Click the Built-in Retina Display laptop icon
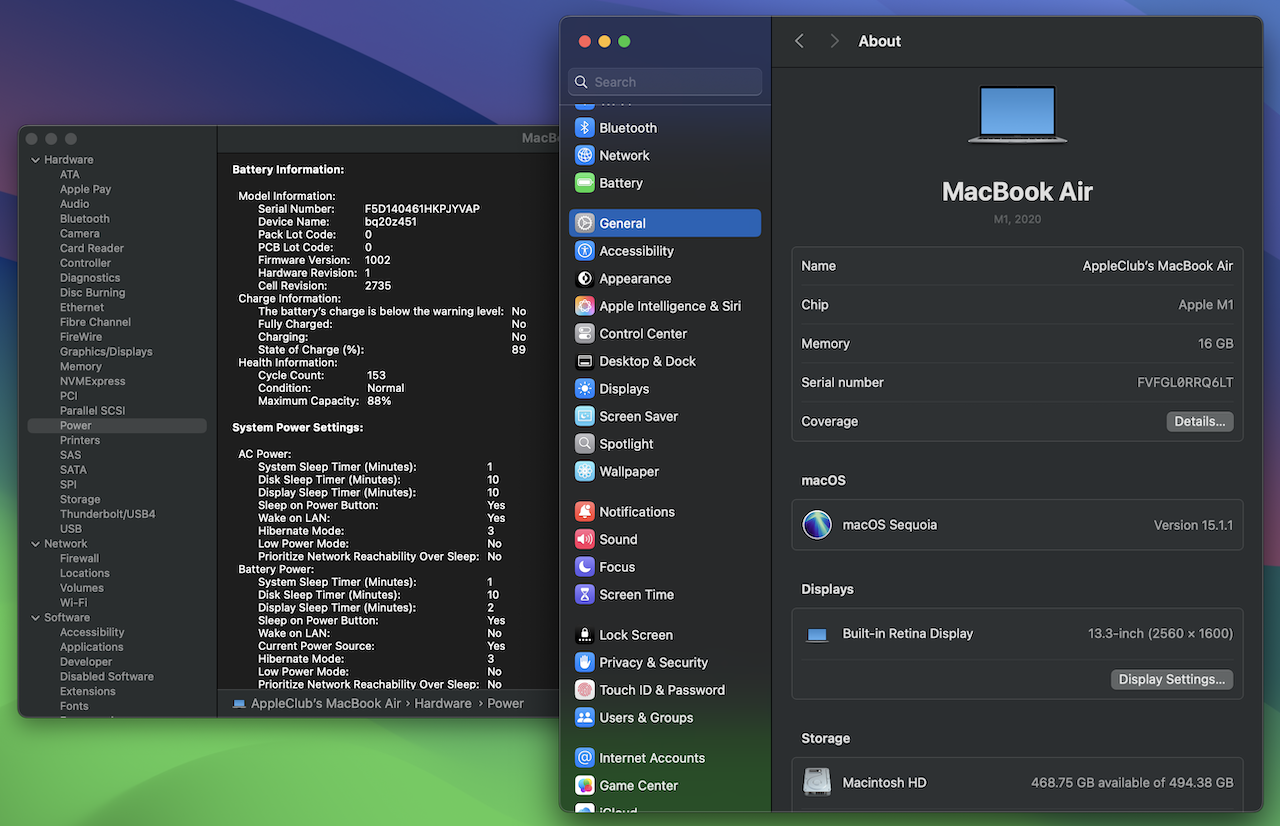Screen dimensions: 1280x826 (817, 634)
